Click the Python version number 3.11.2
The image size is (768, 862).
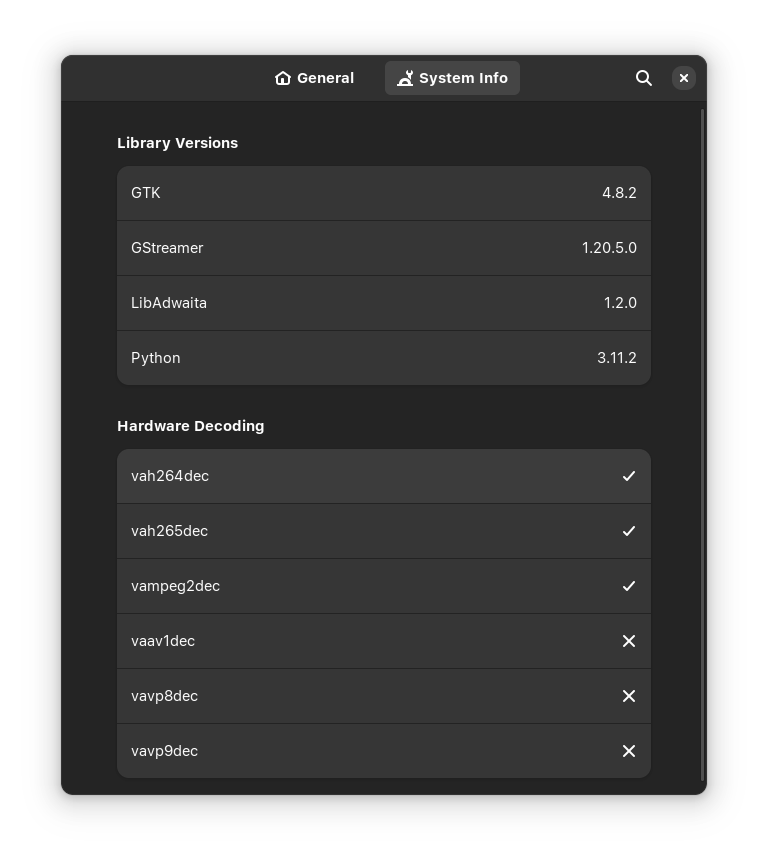click(x=616, y=358)
